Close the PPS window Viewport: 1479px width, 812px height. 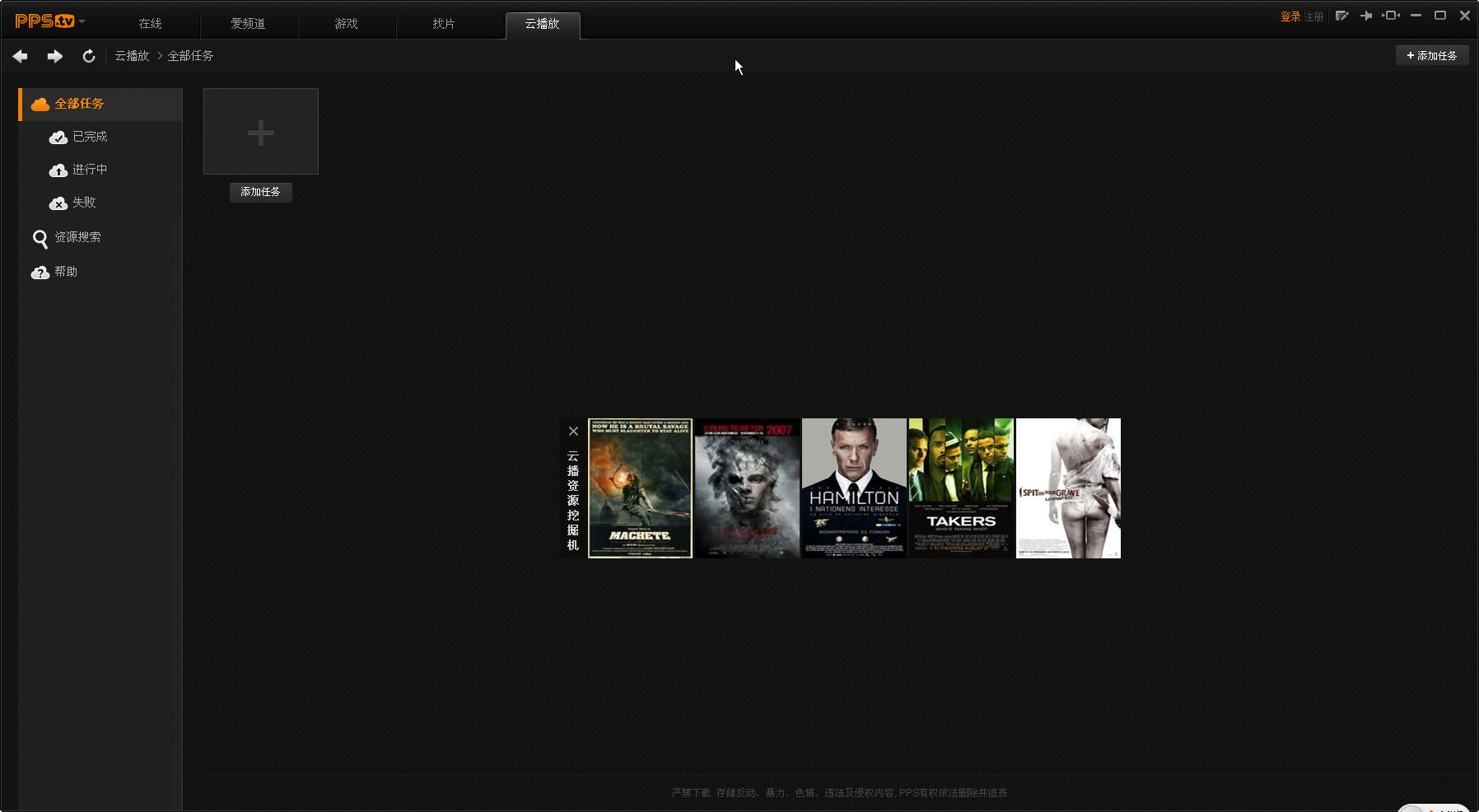(x=1465, y=16)
